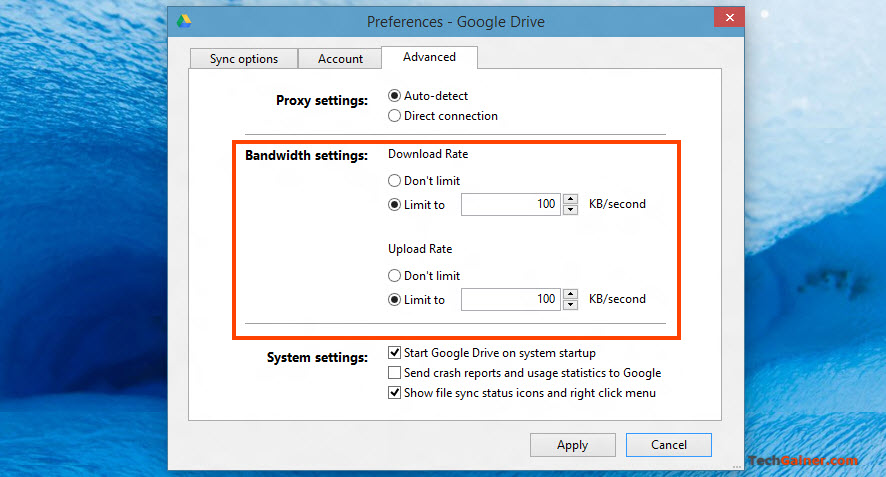
Task: Click KB/second text beside Upload Rate field
Action: click(x=617, y=299)
